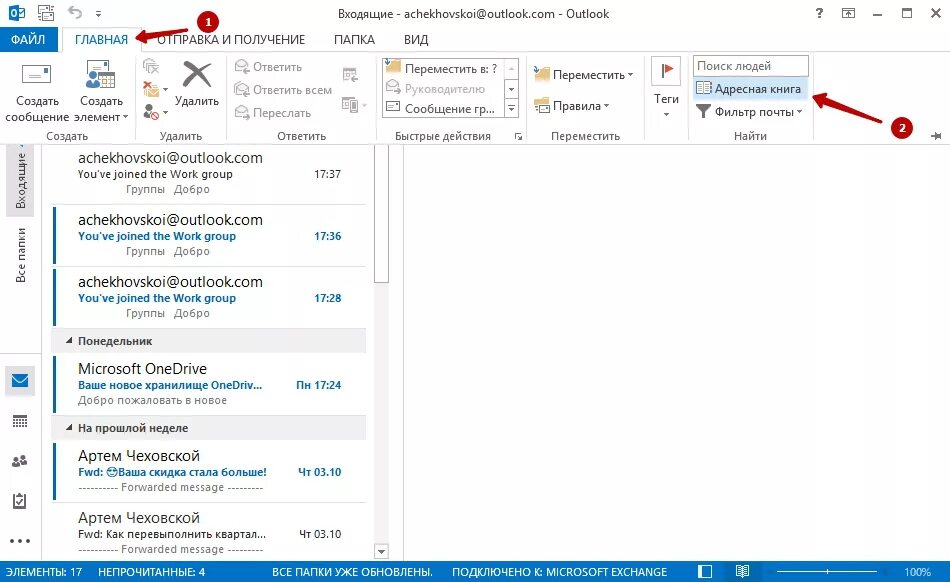This screenshot has height=582, width=950.
Task: Click НЕПРОЧИТАННЫЕ: 4 in status bar
Action: tap(151, 572)
